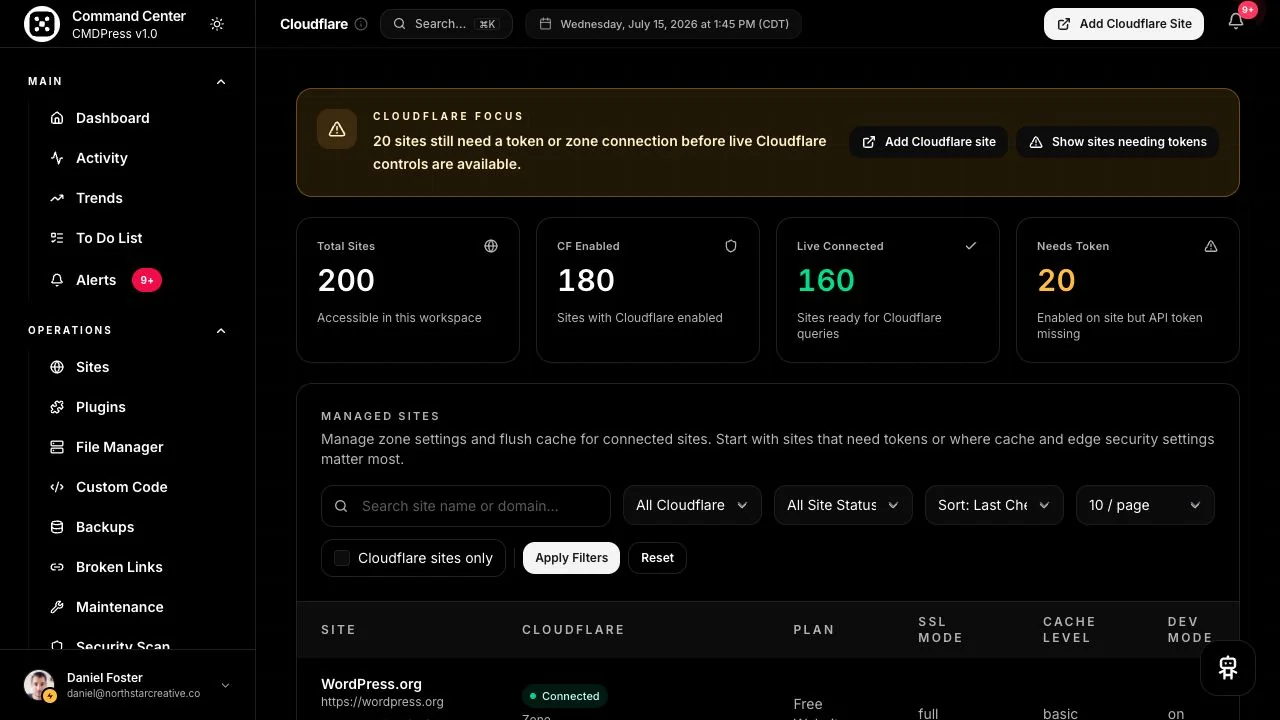Enable the Cloudflare sites only checkbox
Image resolution: width=1280 pixels, height=720 pixels.
342,558
